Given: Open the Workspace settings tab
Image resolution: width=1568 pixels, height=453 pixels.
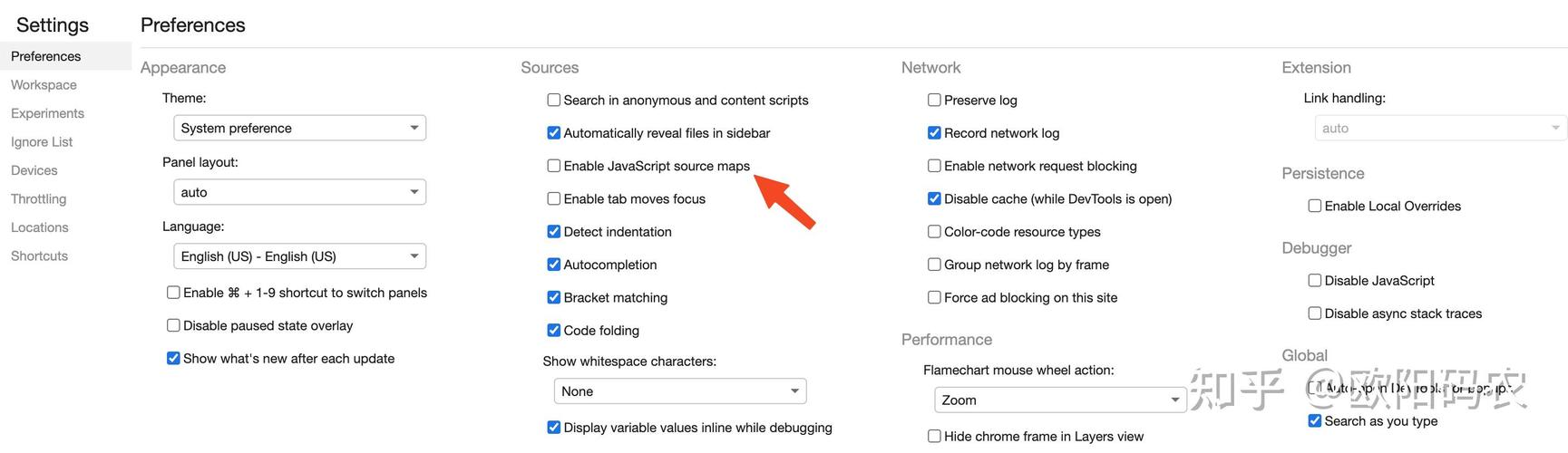Looking at the screenshot, I should point(44,85).
